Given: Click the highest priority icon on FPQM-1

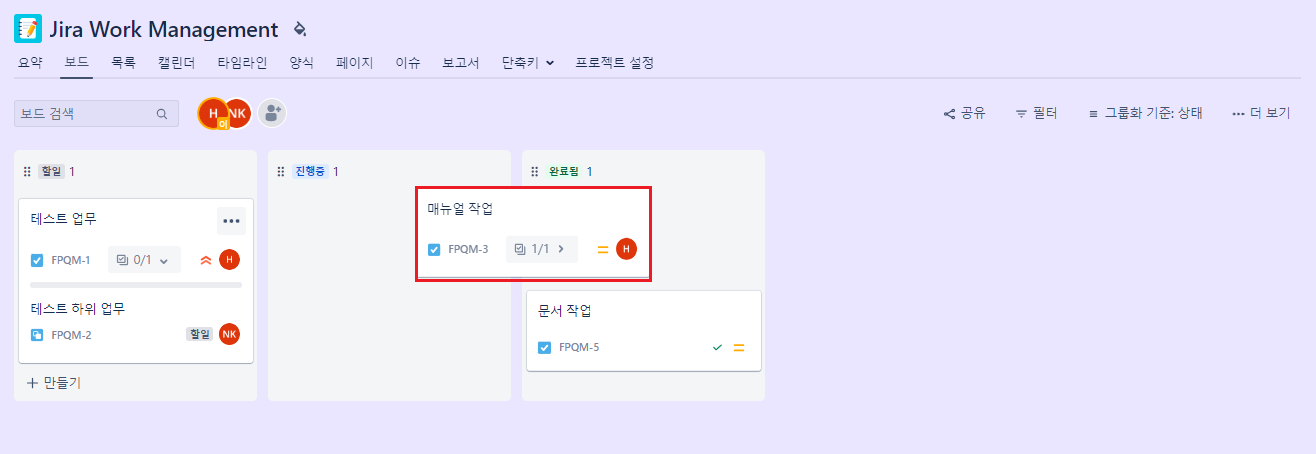Looking at the screenshot, I should (206, 260).
